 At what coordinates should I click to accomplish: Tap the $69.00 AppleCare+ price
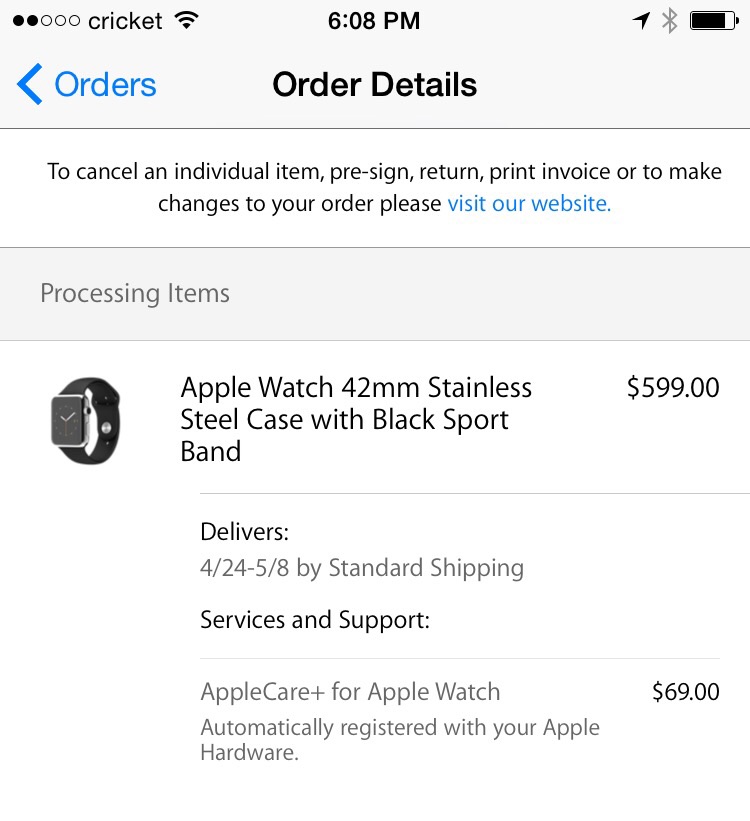685,692
